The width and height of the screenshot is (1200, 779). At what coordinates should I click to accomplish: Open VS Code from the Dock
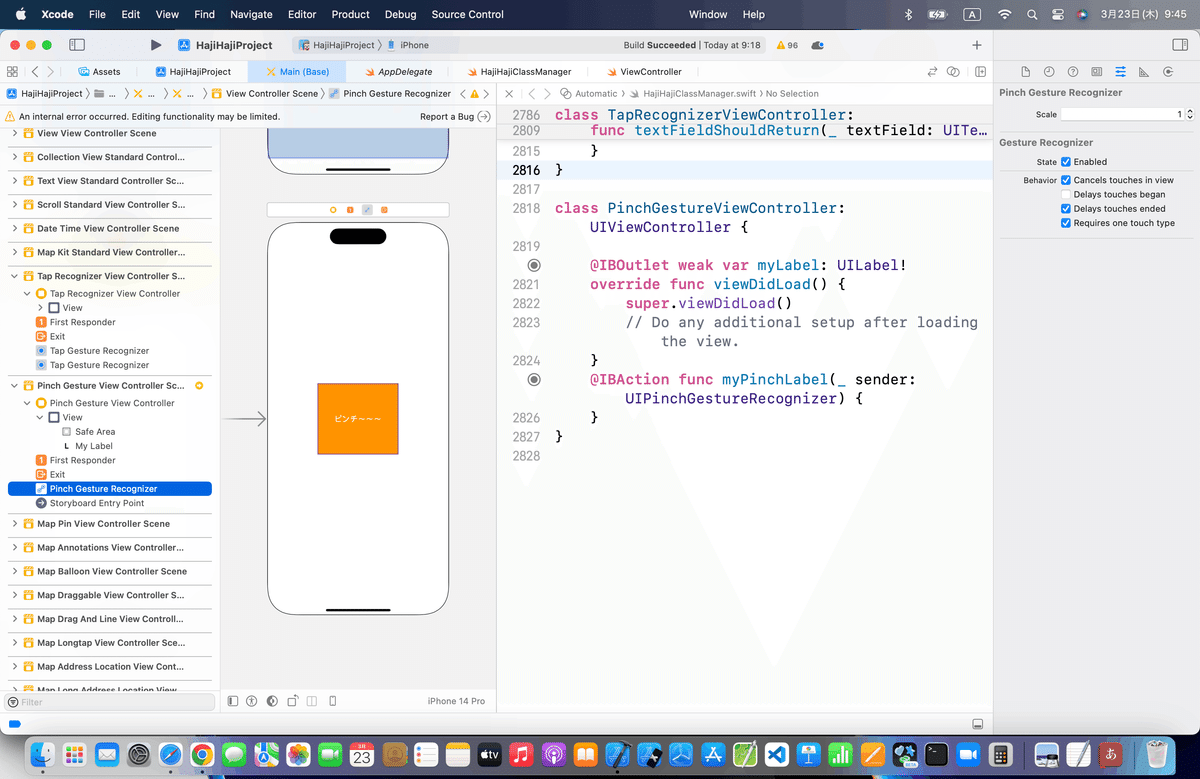(x=777, y=754)
